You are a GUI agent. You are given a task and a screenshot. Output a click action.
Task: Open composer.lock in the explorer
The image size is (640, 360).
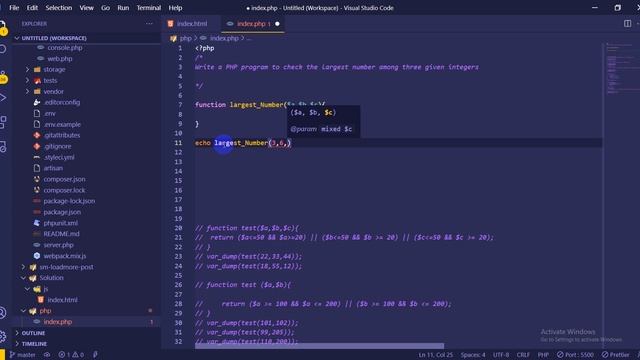(x=64, y=190)
